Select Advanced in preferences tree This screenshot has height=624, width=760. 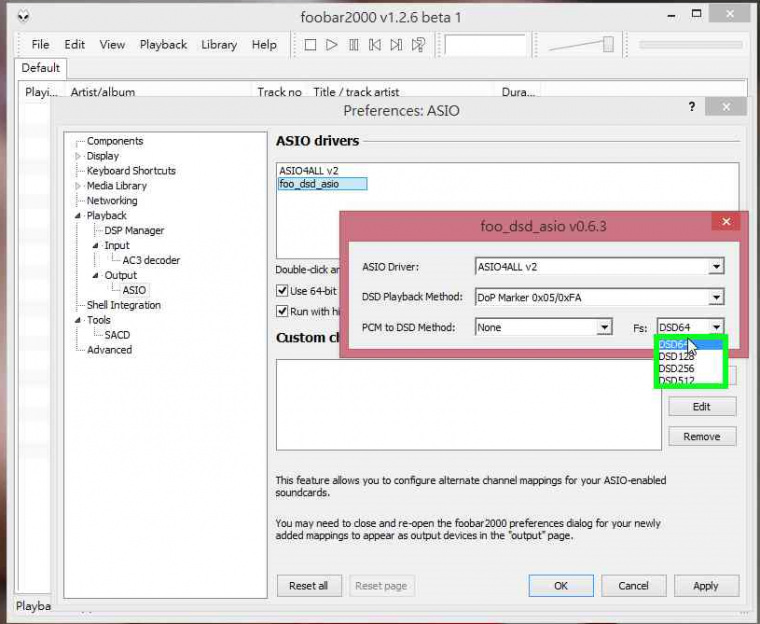[x=109, y=350]
